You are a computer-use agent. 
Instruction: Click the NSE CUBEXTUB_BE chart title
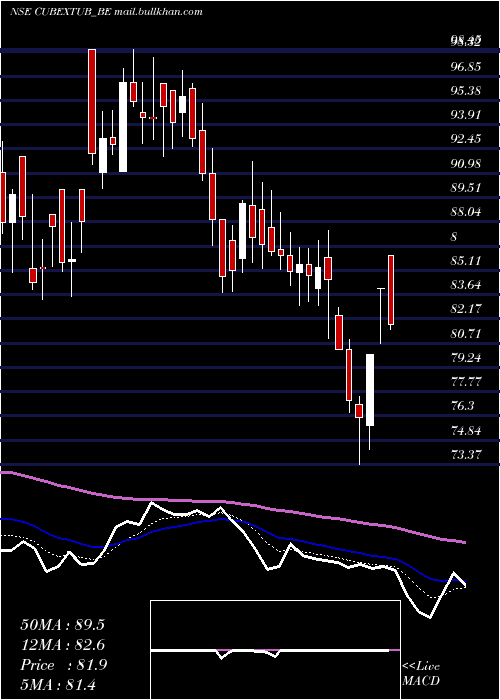point(106,12)
